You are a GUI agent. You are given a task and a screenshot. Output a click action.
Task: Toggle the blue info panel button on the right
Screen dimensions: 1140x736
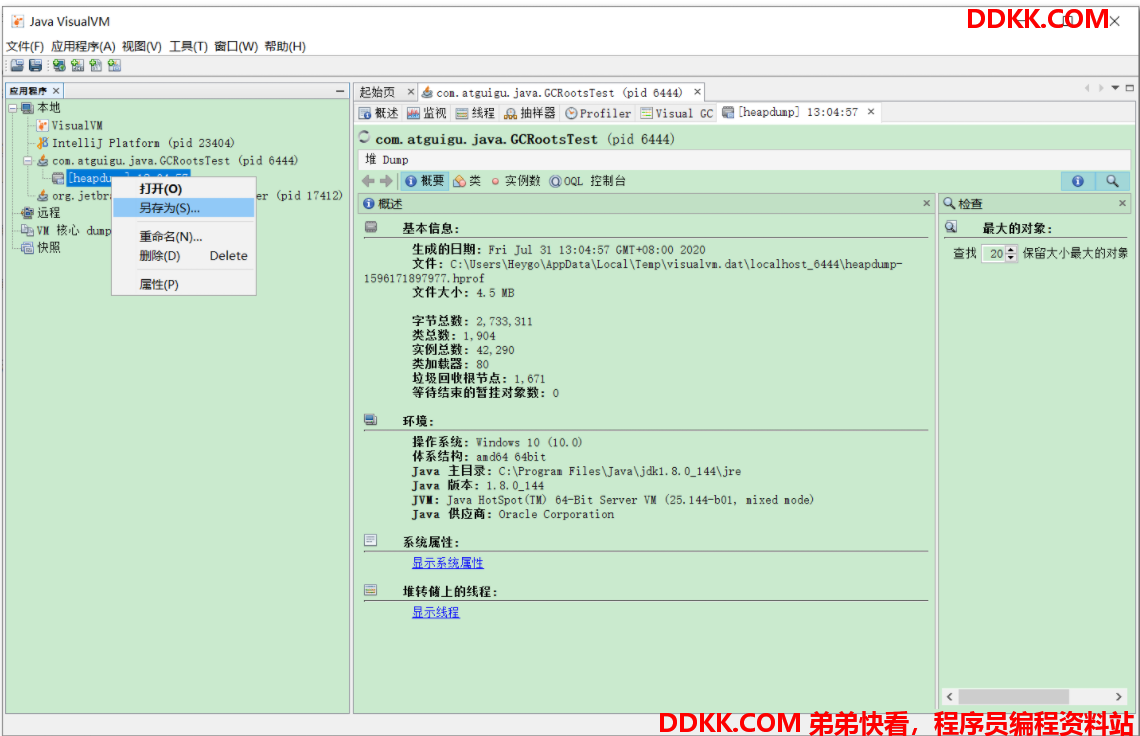1077,181
